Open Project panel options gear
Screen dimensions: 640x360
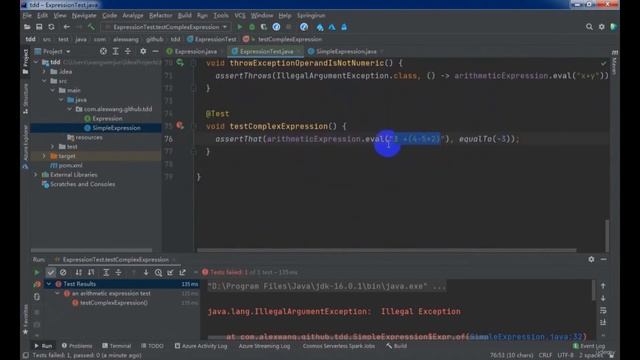click(143, 51)
